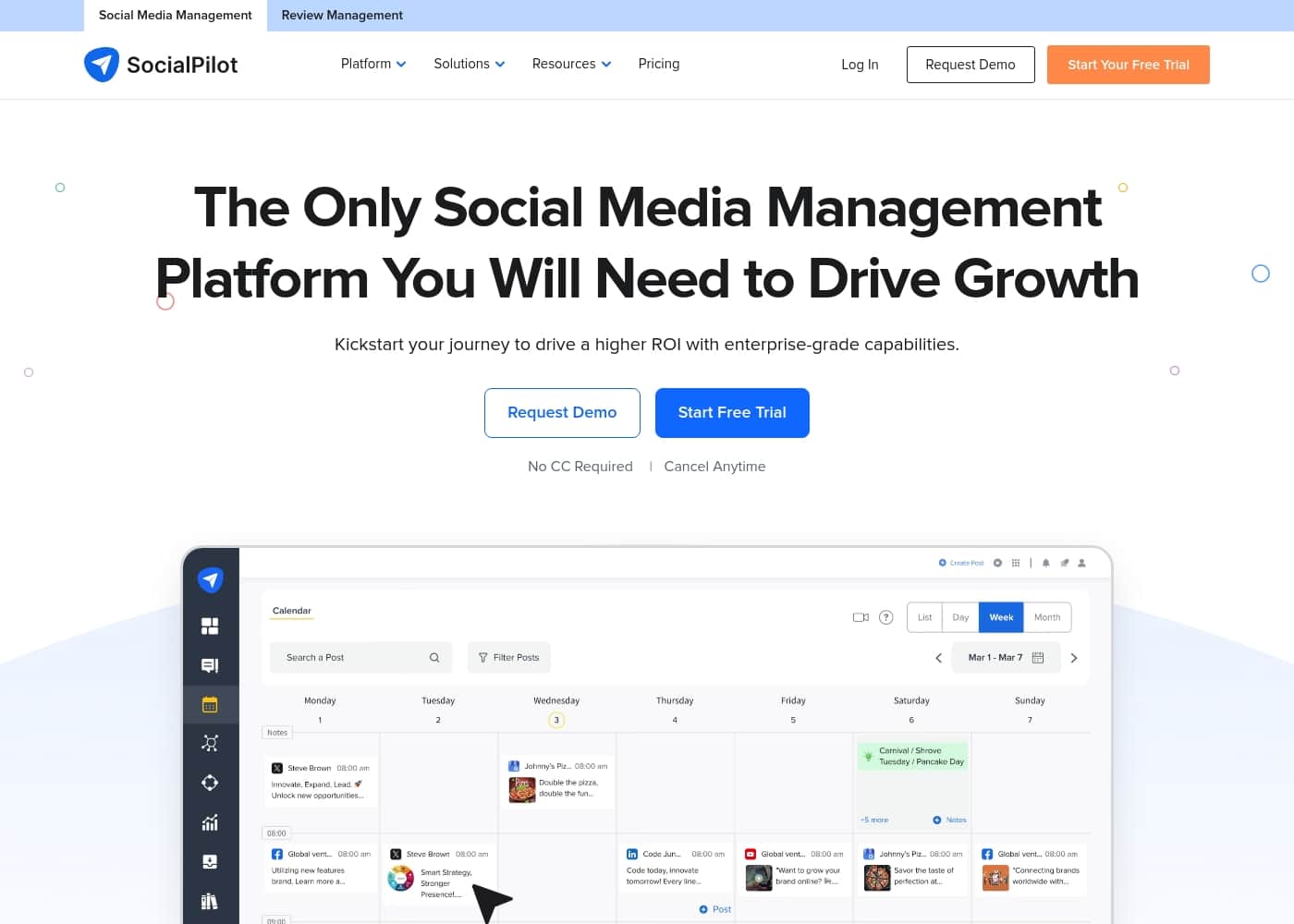This screenshot has height=924, width=1294.
Task: Click the hero Request Demo button
Action: tap(562, 413)
